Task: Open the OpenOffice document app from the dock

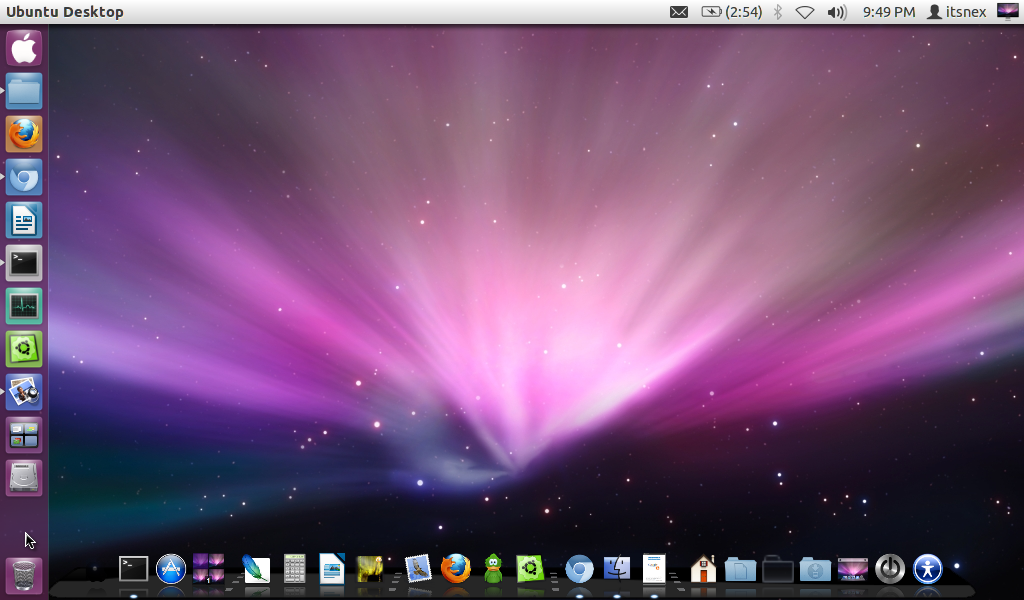Action: coord(331,570)
